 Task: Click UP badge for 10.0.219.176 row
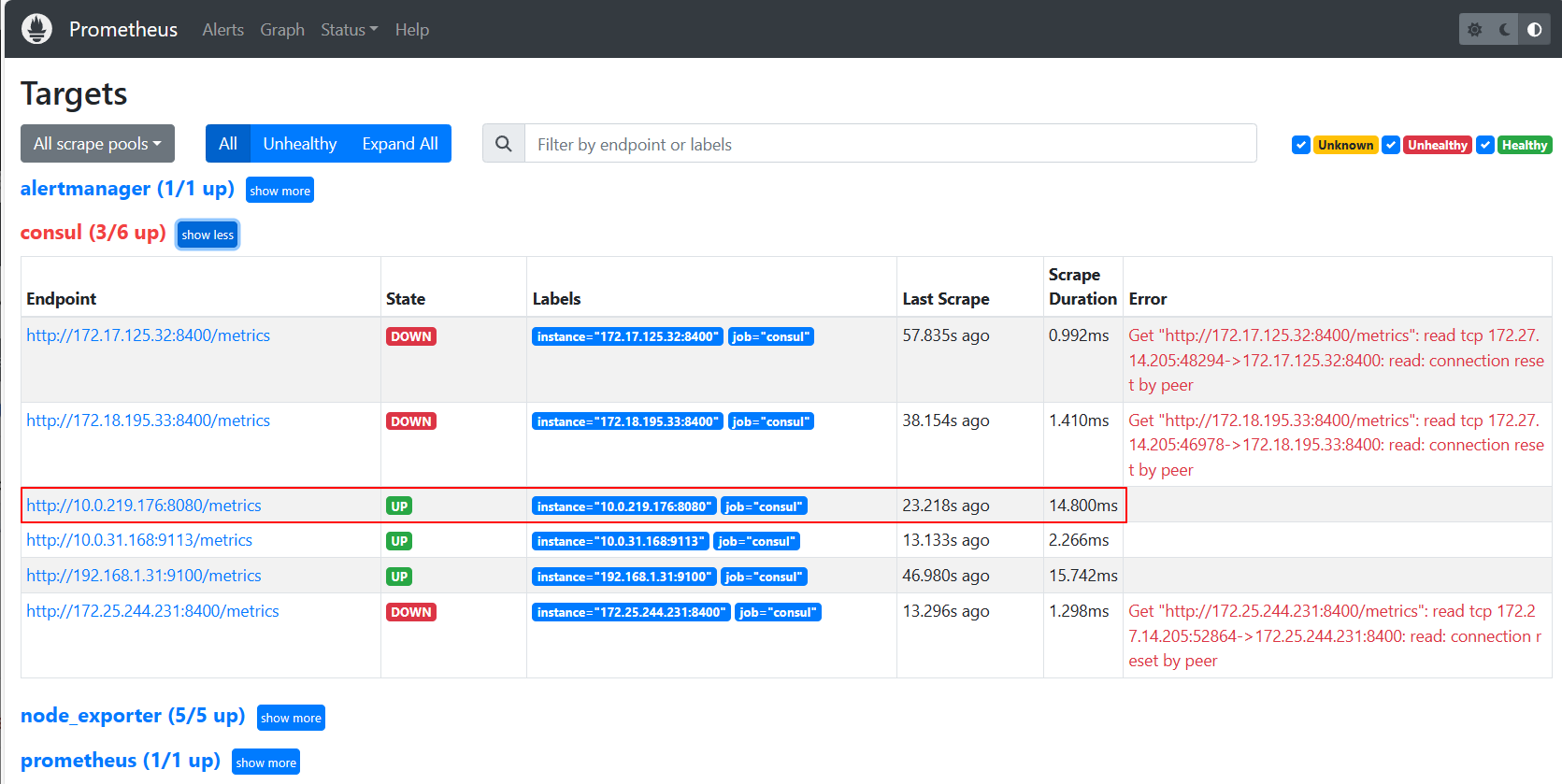[399, 506]
